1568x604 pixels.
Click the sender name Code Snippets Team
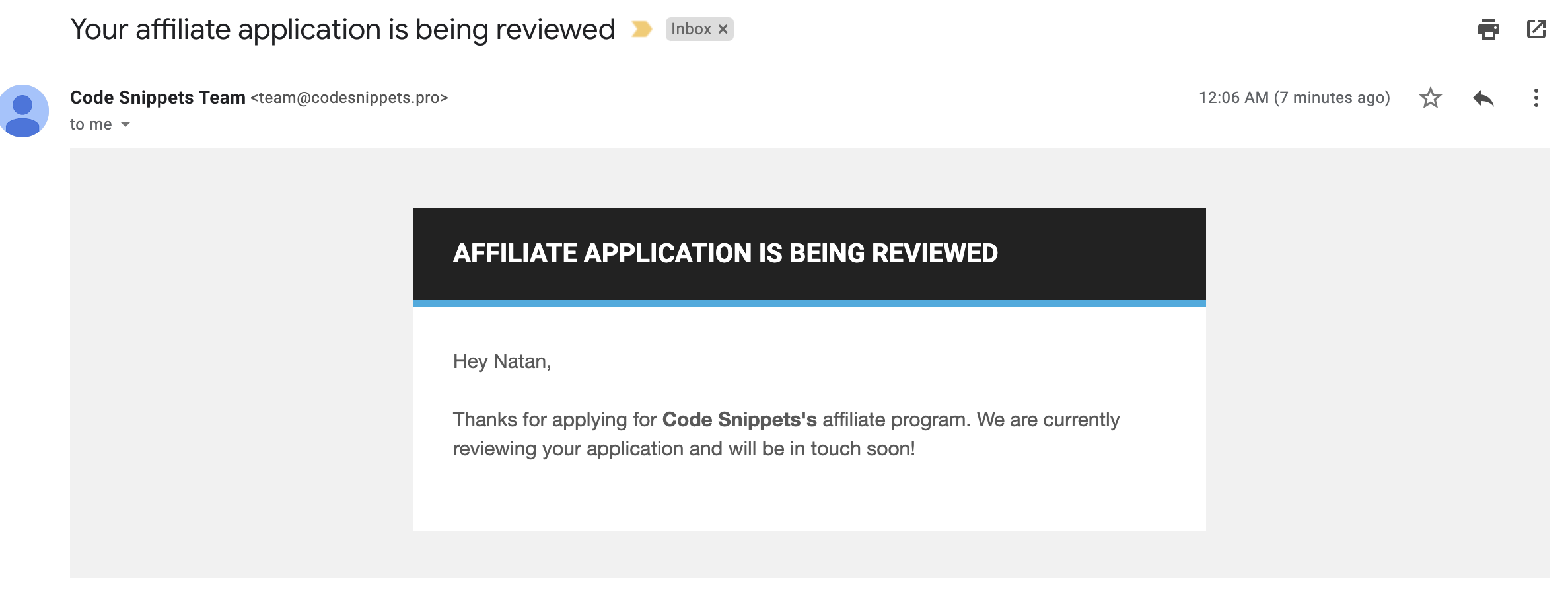pyautogui.click(x=157, y=98)
